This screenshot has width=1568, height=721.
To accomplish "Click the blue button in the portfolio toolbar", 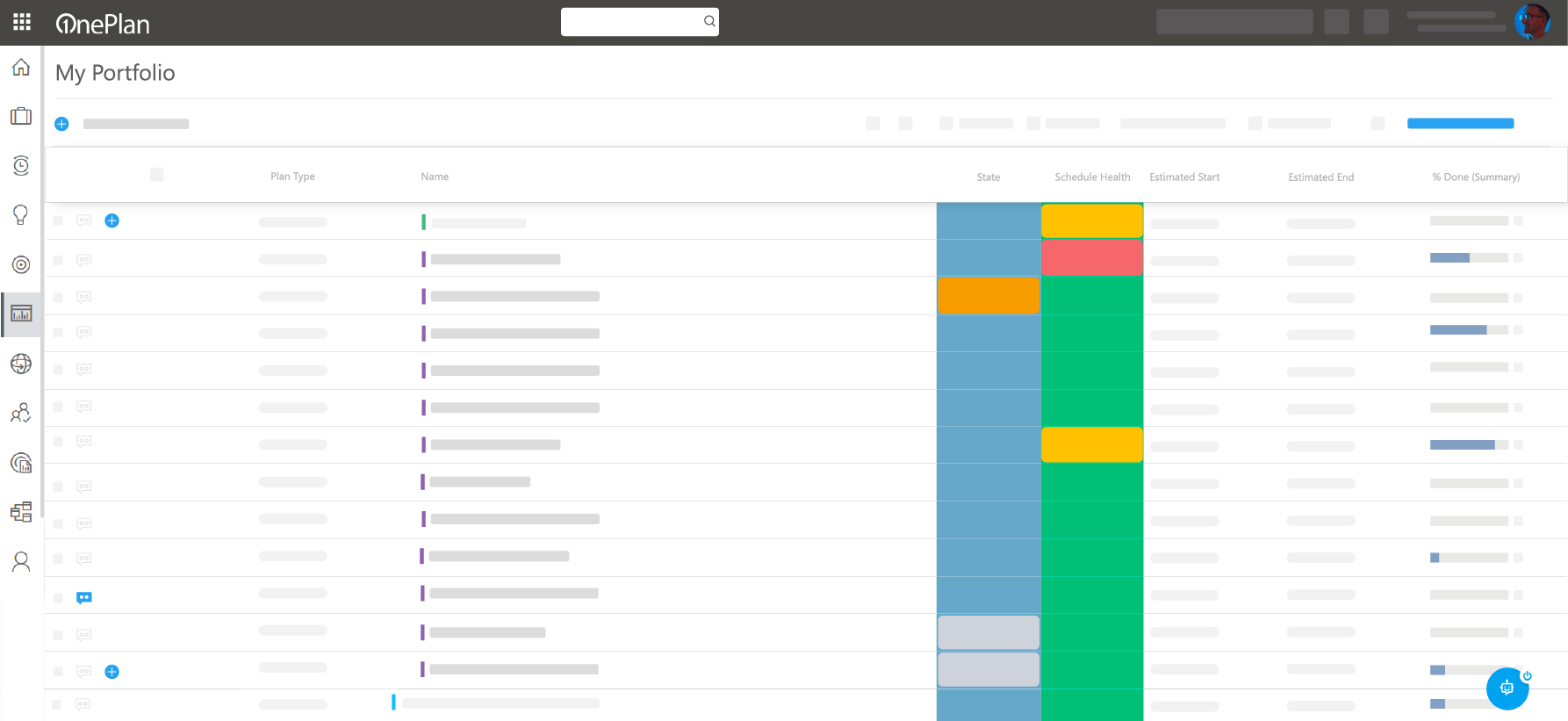I will pos(1461,124).
